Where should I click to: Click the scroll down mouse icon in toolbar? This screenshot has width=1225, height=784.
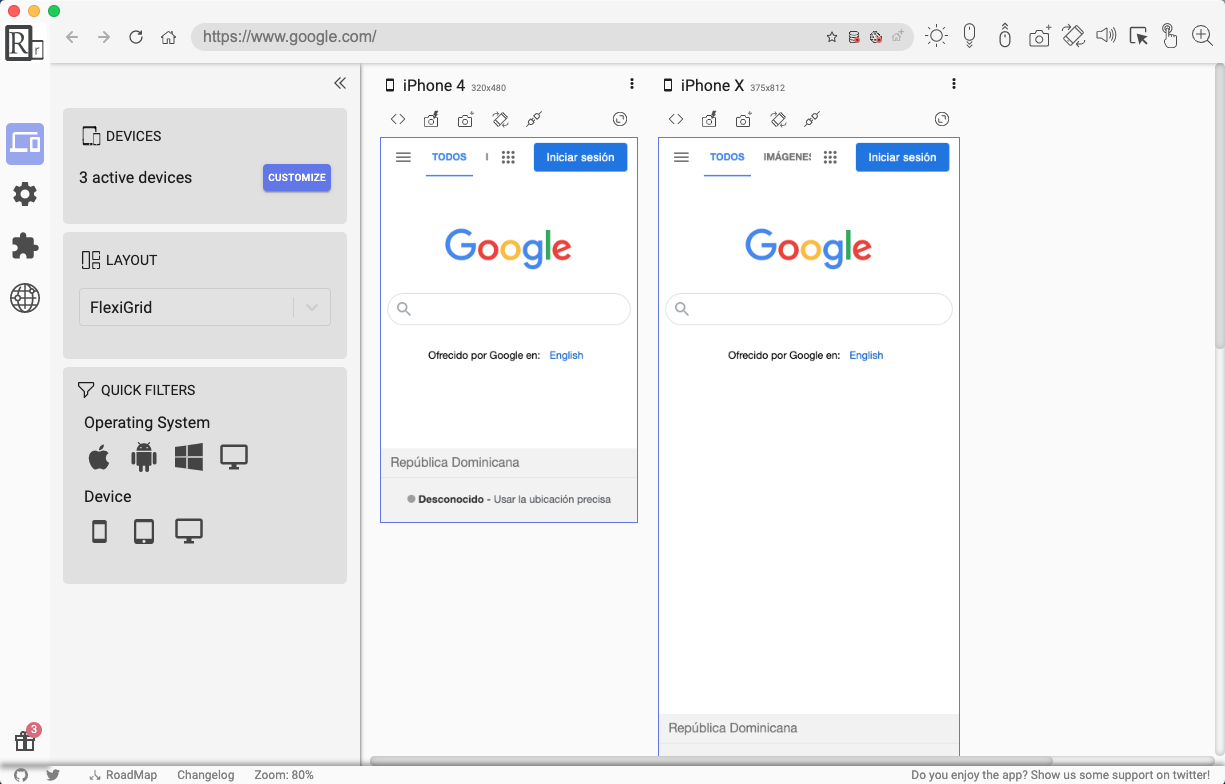pos(969,36)
